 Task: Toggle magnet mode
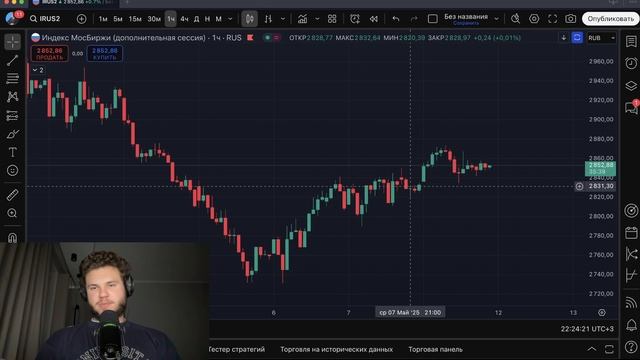pyautogui.click(x=13, y=237)
